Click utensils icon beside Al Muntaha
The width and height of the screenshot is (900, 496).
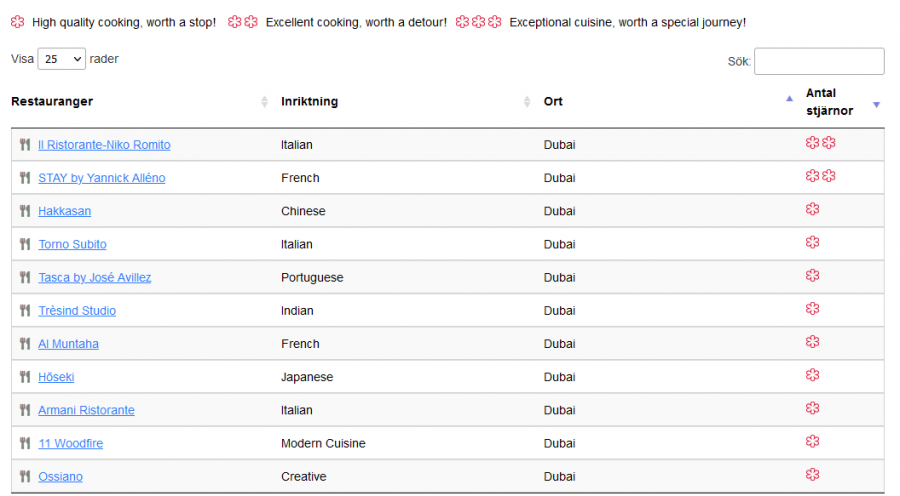pyautogui.click(x=25, y=344)
